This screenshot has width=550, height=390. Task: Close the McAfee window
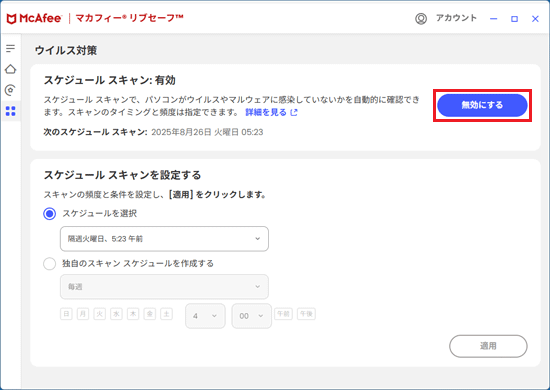[x=535, y=19]
